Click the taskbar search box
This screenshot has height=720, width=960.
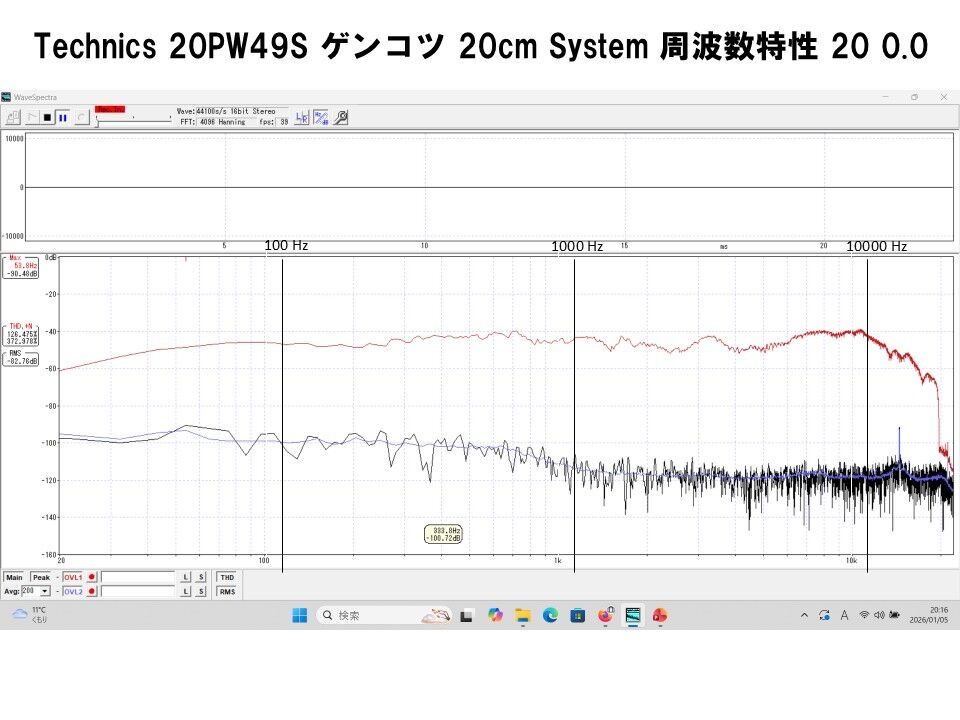384,615
